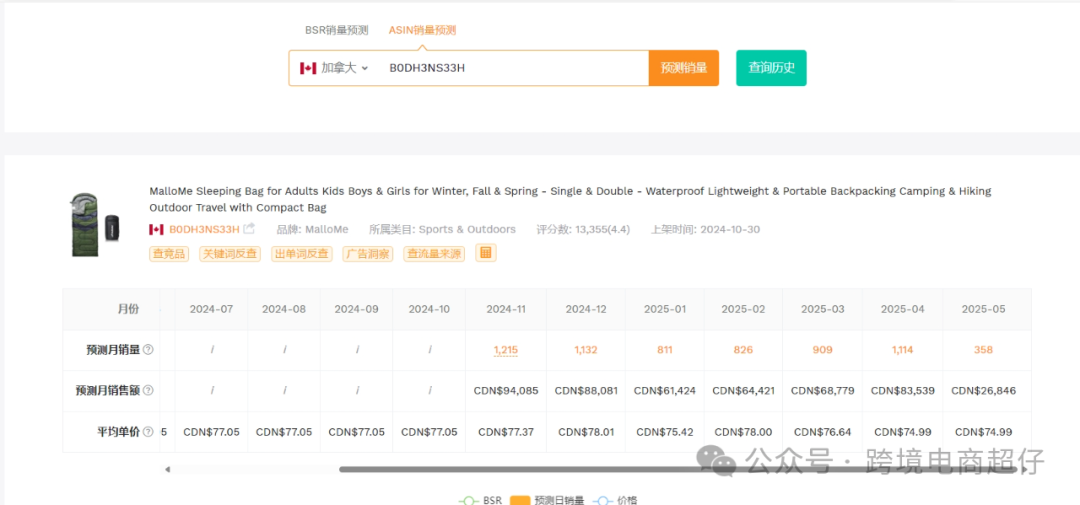Select ASIN销量预测 tab
Screen dimensions: 1080x505
[x=422, y=30]
